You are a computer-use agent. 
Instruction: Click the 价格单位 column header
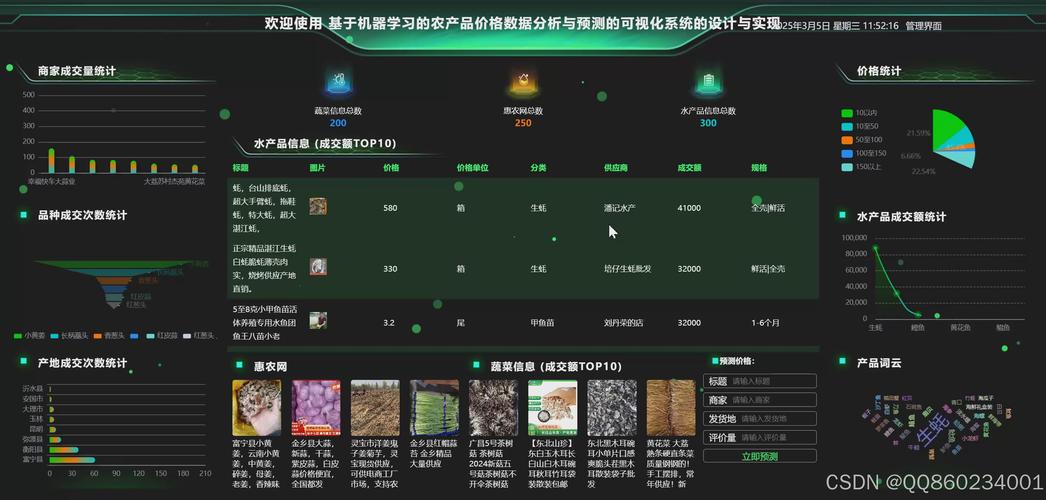click(x=472, y=168)
